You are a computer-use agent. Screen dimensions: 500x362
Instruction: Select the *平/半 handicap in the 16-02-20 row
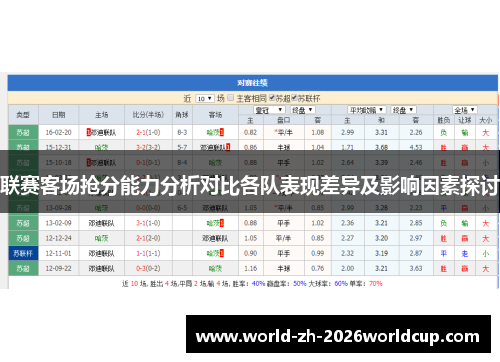click(x=284, y=132)
